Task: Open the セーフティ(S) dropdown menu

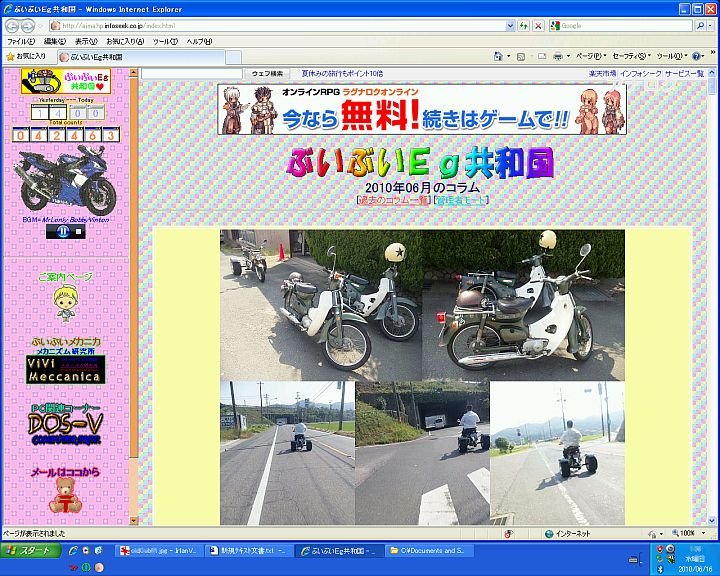Action: click(631, 56)
